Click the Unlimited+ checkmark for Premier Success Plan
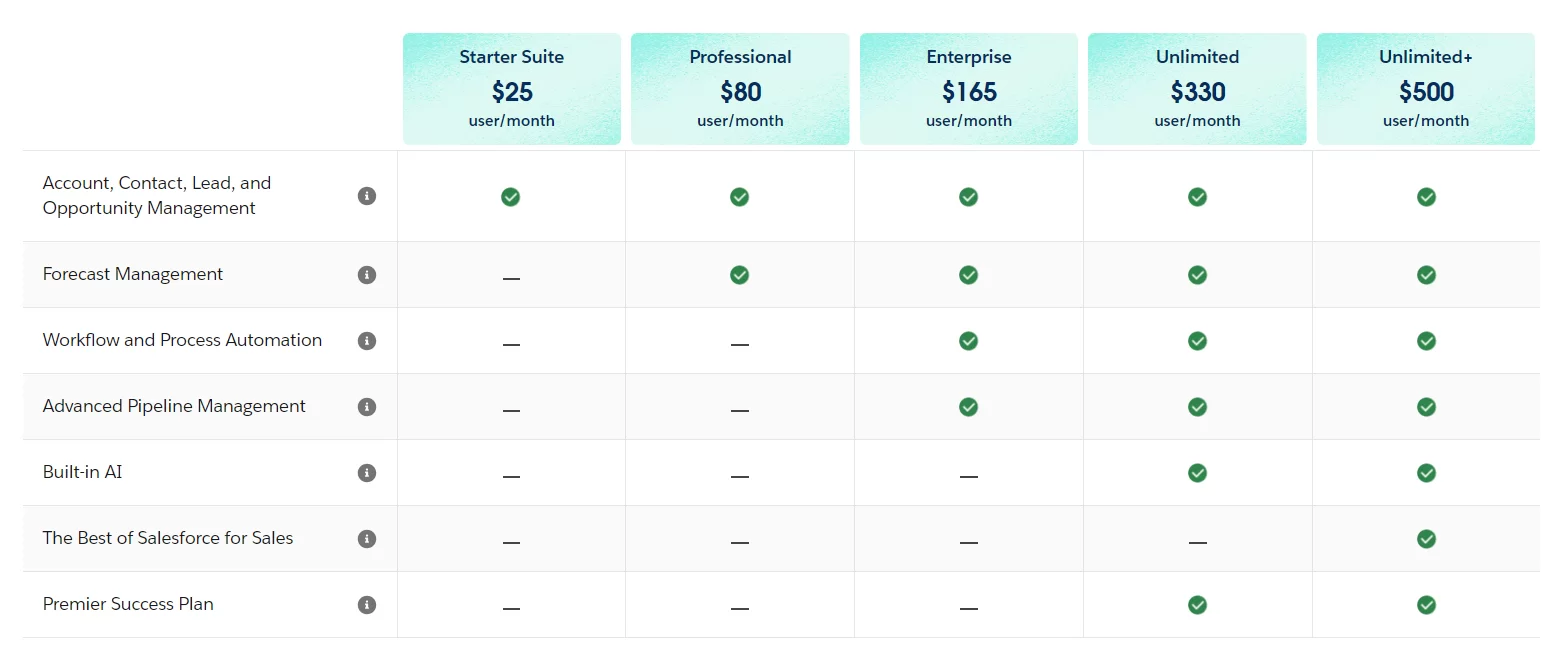The width and height of the screenshot is (1561, 652). pyautogui.click(x=1426, y=604)
